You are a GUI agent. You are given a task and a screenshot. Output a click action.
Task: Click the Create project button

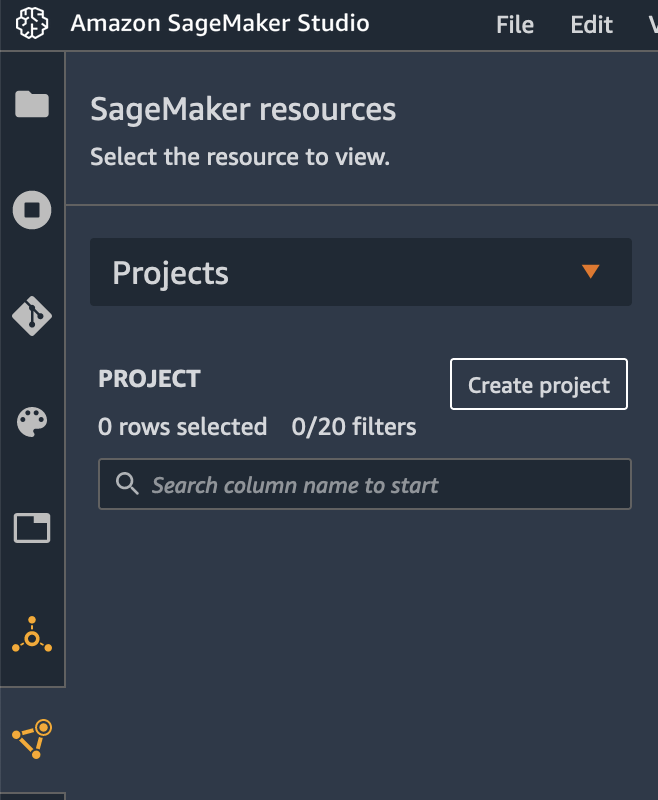coord(539,384)
